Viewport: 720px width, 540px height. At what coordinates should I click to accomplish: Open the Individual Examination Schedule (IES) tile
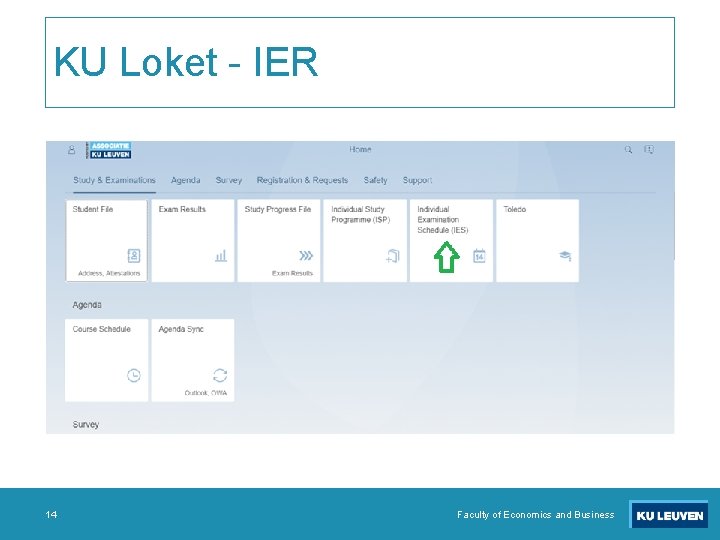click(x=451, y=241)
